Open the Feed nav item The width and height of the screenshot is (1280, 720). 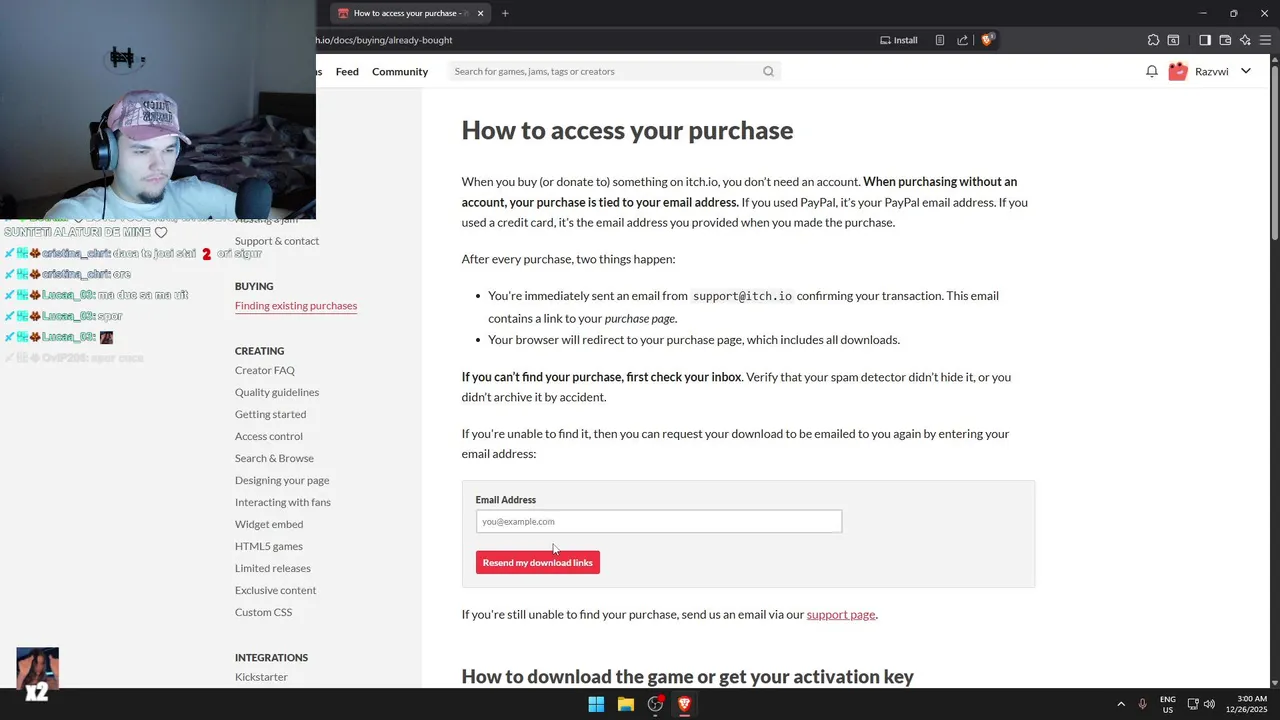click(x=347, y=71)
